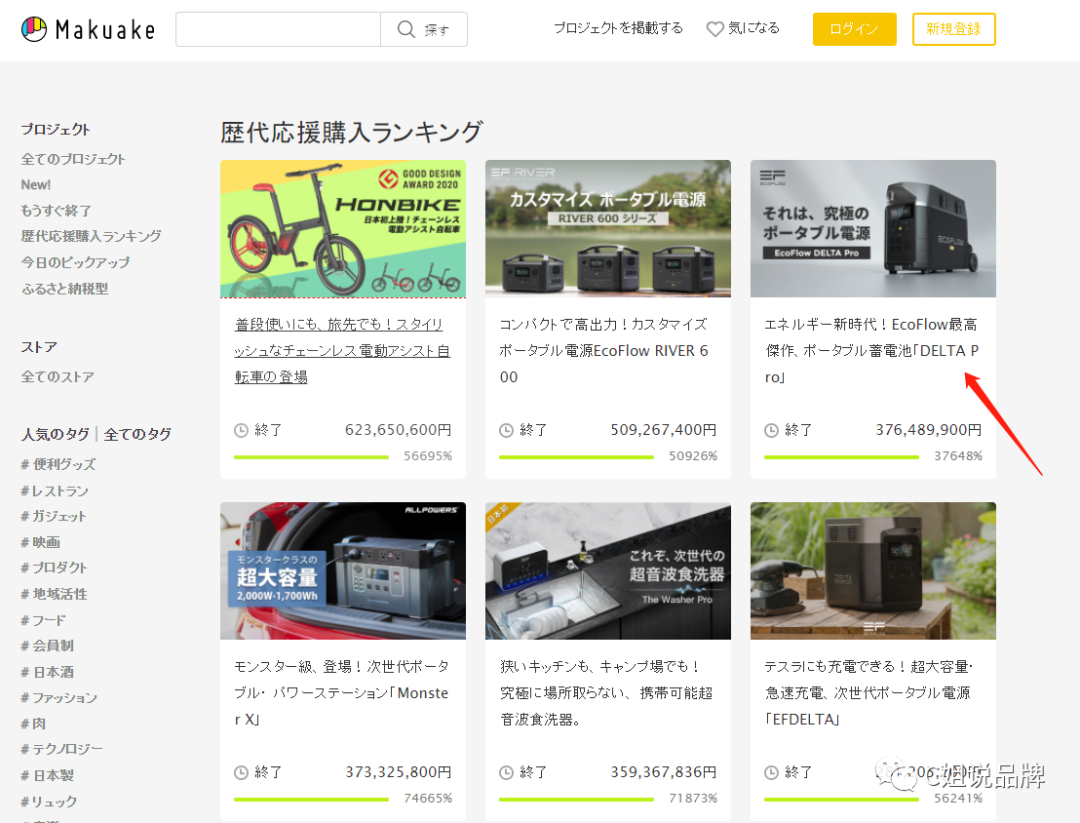
Task: Open tag #ファッション
Action: pyautogui.click(x=59, y=698)
